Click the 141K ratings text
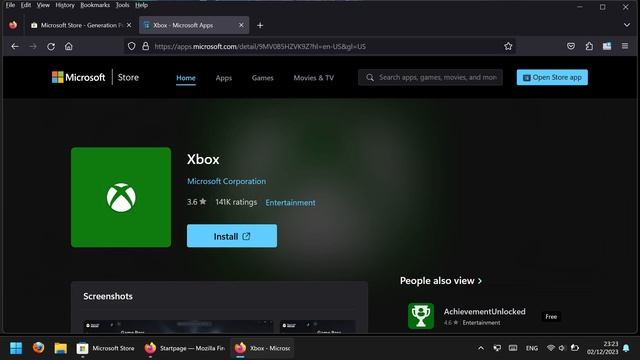The width and height of the screenshot is (640, 360). click(236, 202)
